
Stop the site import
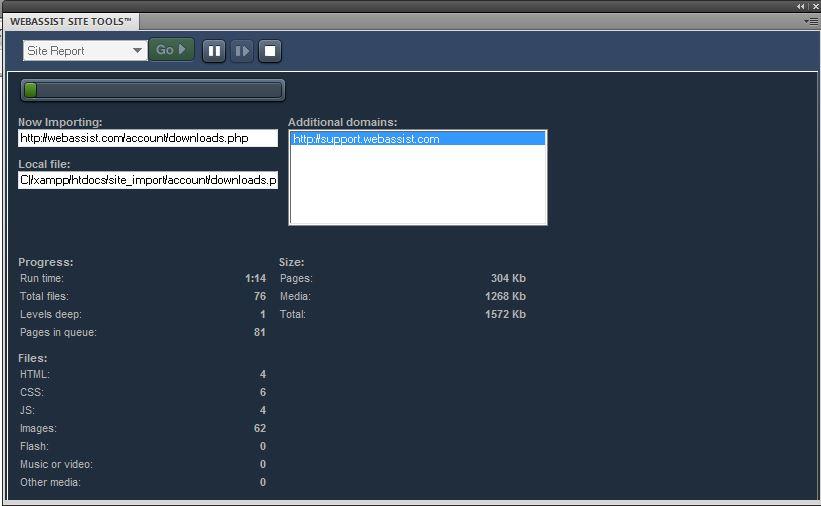270,51
